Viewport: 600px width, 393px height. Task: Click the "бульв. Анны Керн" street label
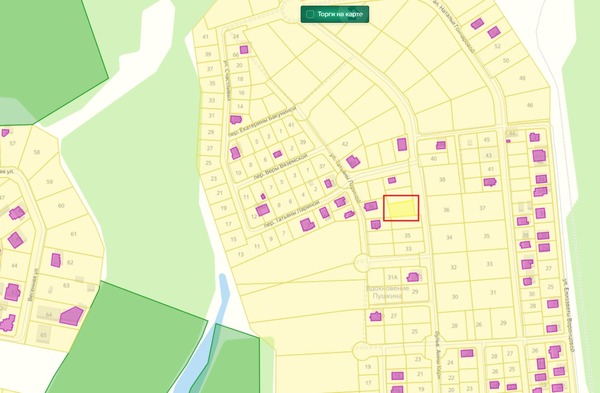tap(439, 355)
